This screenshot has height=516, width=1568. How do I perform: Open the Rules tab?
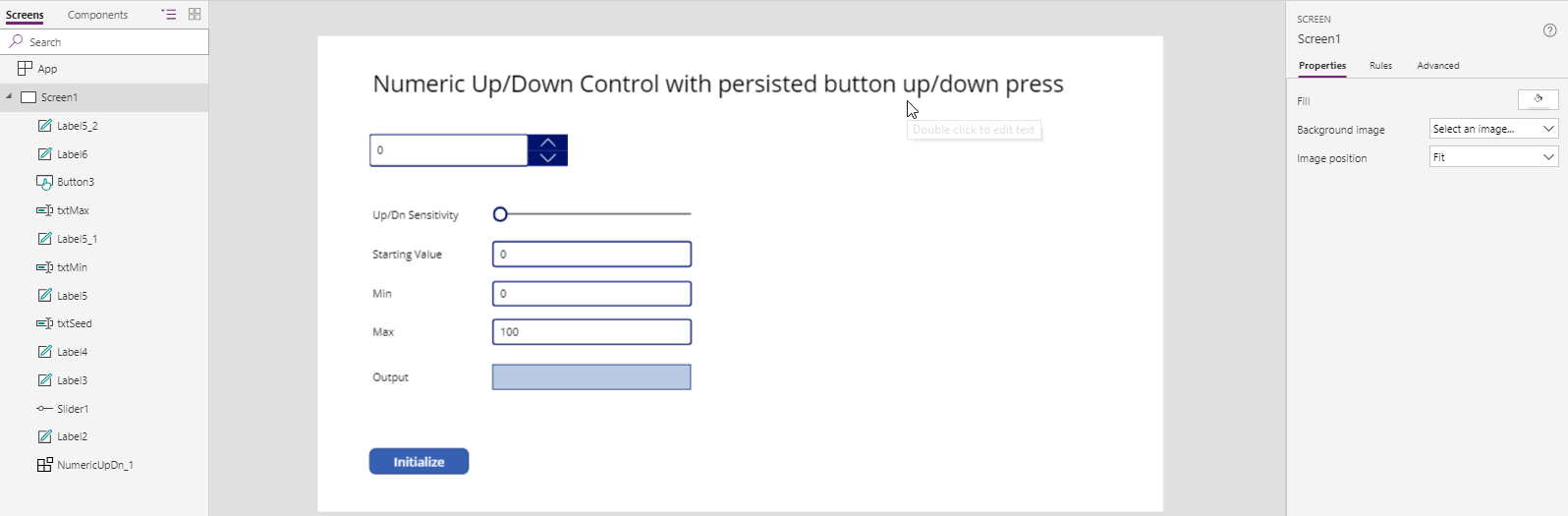coord(1380,66)
